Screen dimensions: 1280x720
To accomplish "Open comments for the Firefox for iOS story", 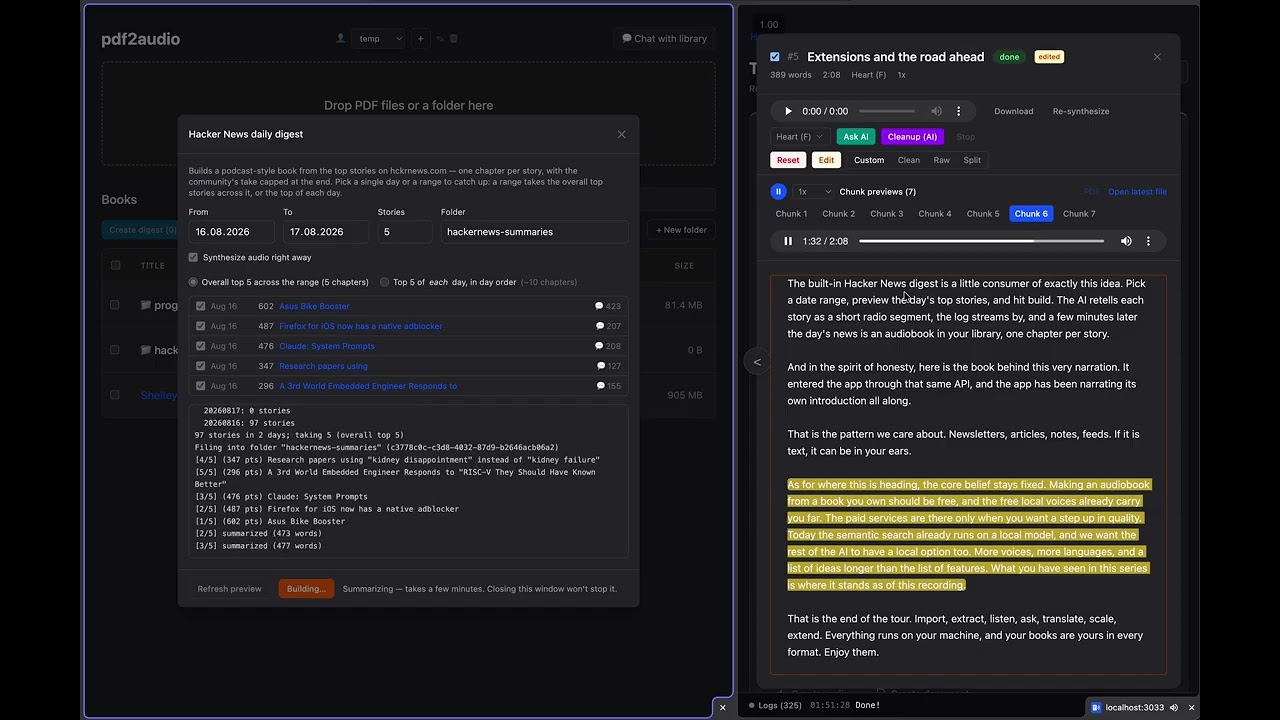I will pos(608,326).
